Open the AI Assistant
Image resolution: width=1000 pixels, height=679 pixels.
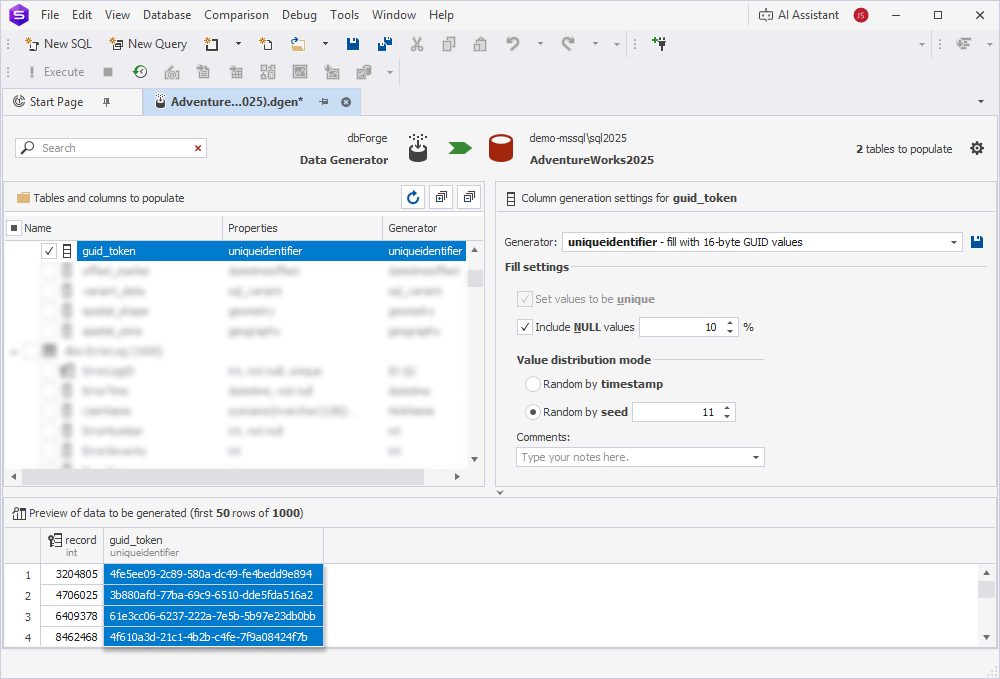point(798,15)
